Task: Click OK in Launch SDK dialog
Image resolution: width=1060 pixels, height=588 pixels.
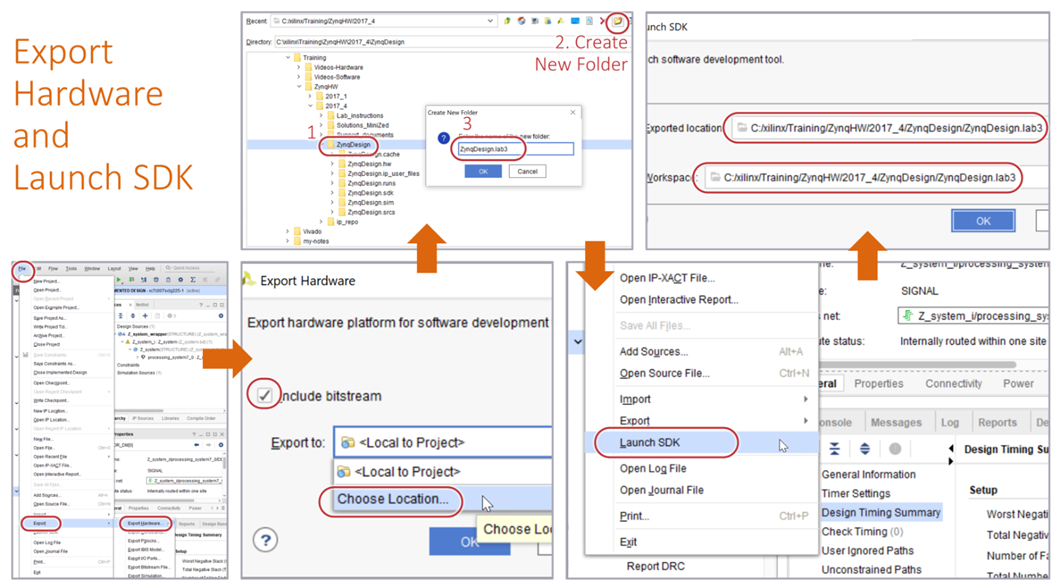Action: pos(983,221)
